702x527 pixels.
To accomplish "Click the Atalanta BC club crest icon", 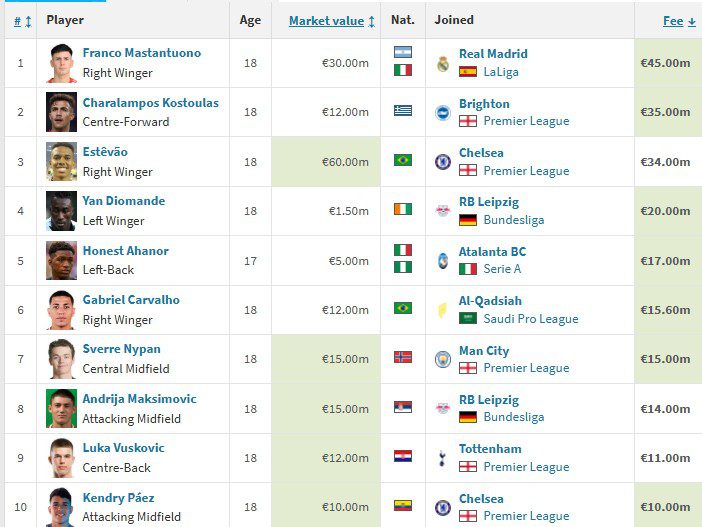I will (443, 260).
